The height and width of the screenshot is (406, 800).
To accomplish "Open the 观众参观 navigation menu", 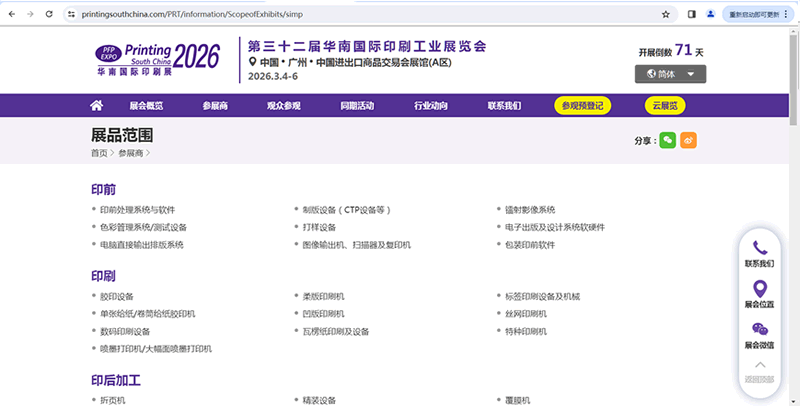I will tap(285, 106).
